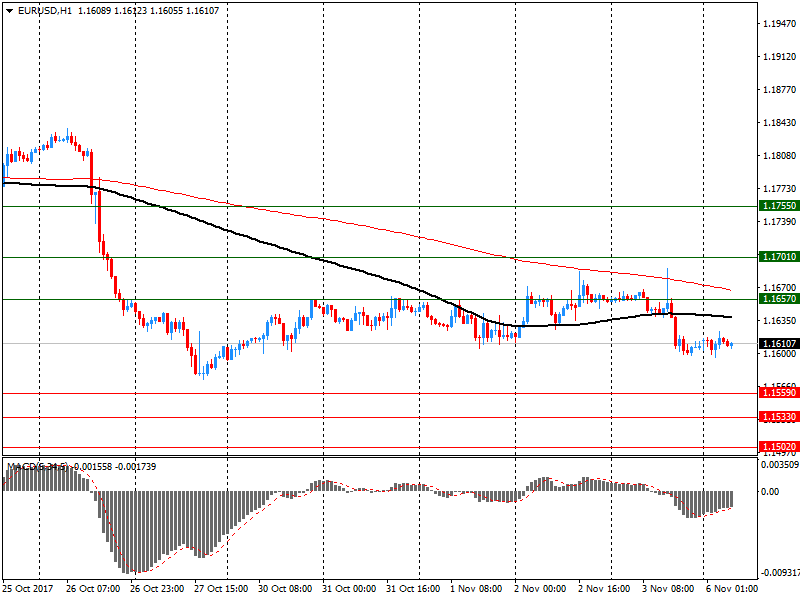Image resolution: width=800 pixels, height=600 pixels.
Task: Click the 1.16350 price scale value
Action: (x=779, y=320)
